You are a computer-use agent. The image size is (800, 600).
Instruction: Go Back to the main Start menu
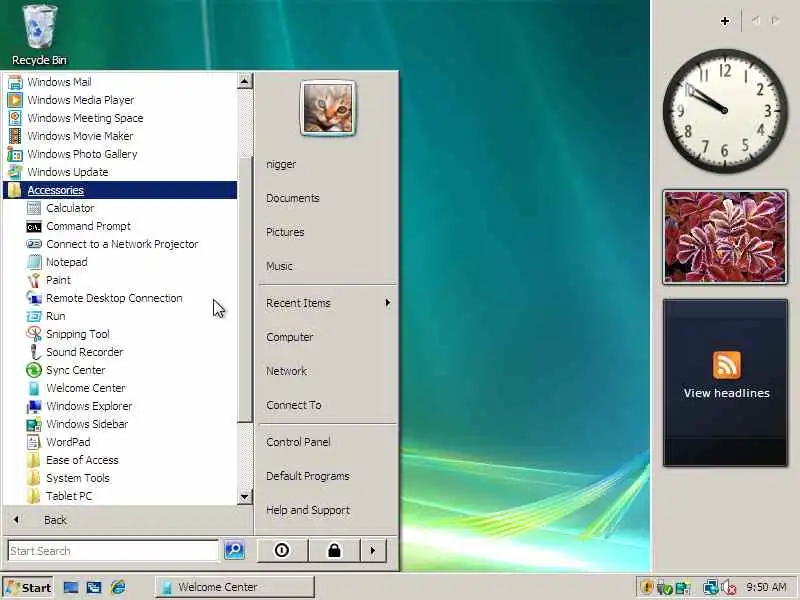point(128,520)
